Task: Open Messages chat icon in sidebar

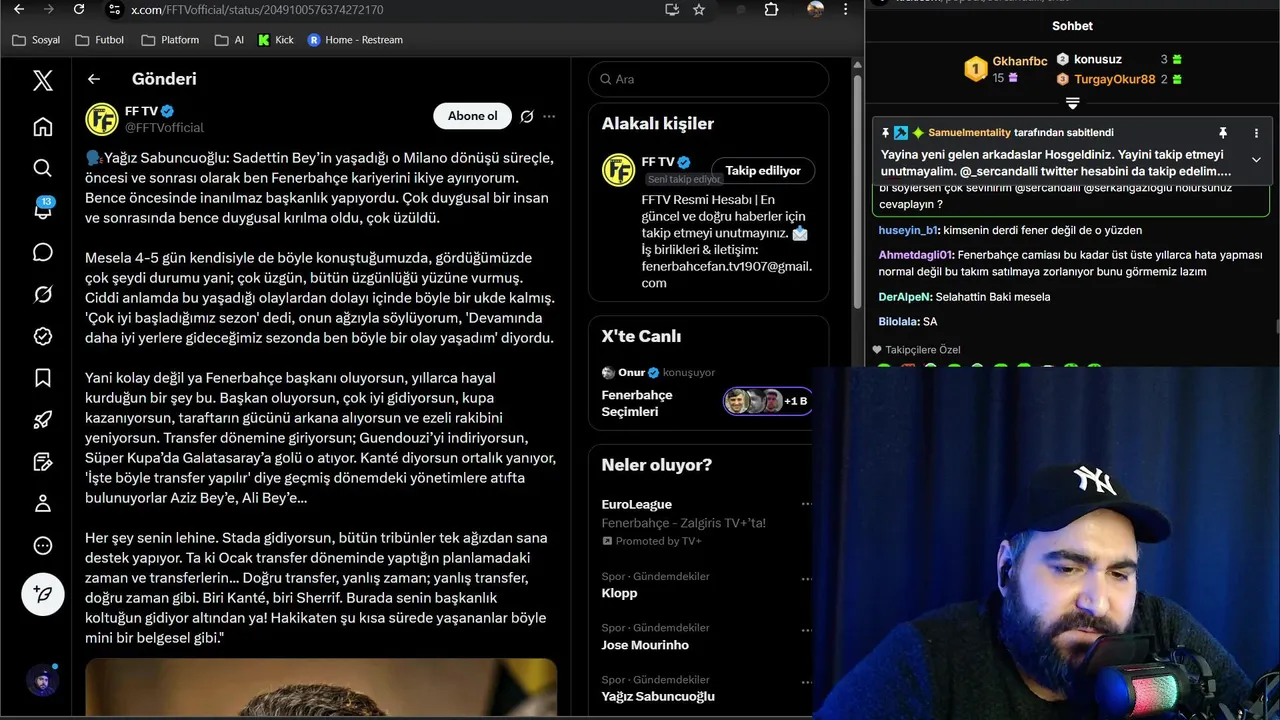Action: tap(42, 252)
